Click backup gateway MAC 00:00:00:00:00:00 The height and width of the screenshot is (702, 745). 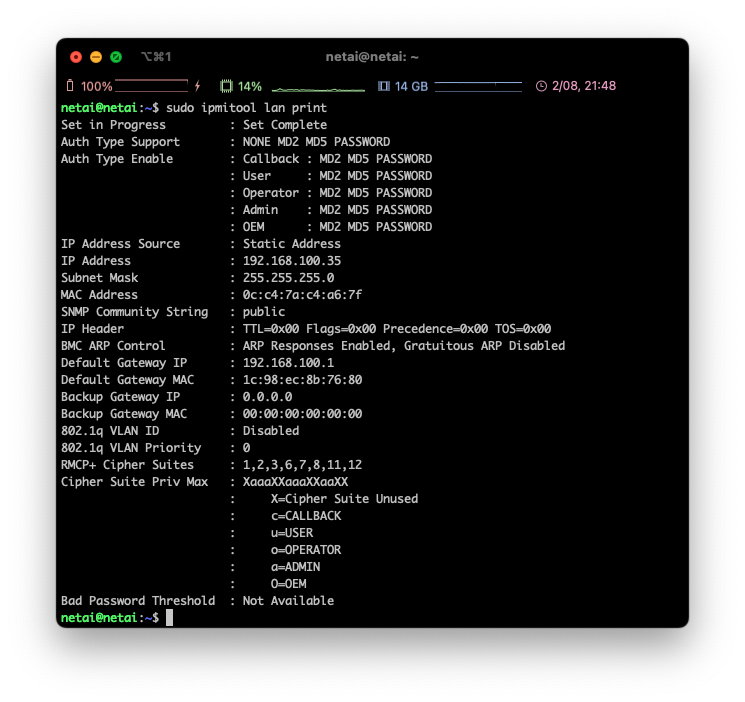[x=303, y=414]
